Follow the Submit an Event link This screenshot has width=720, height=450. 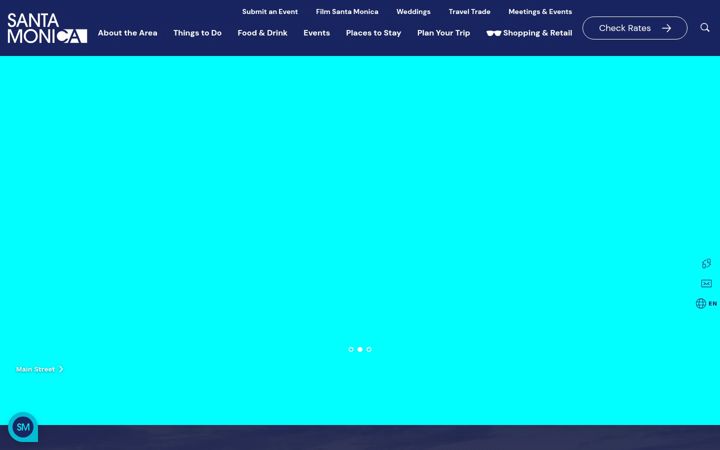pyautogui.click(x=270, y=11)
